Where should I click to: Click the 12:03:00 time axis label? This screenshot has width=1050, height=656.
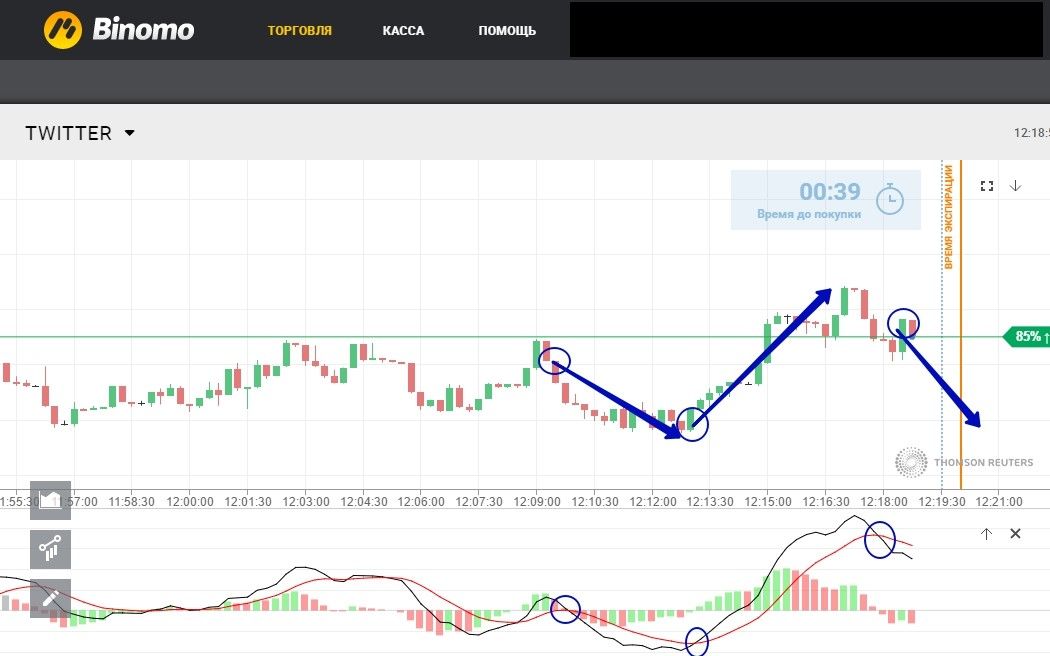pyautogui.click(x=306, y=501)
